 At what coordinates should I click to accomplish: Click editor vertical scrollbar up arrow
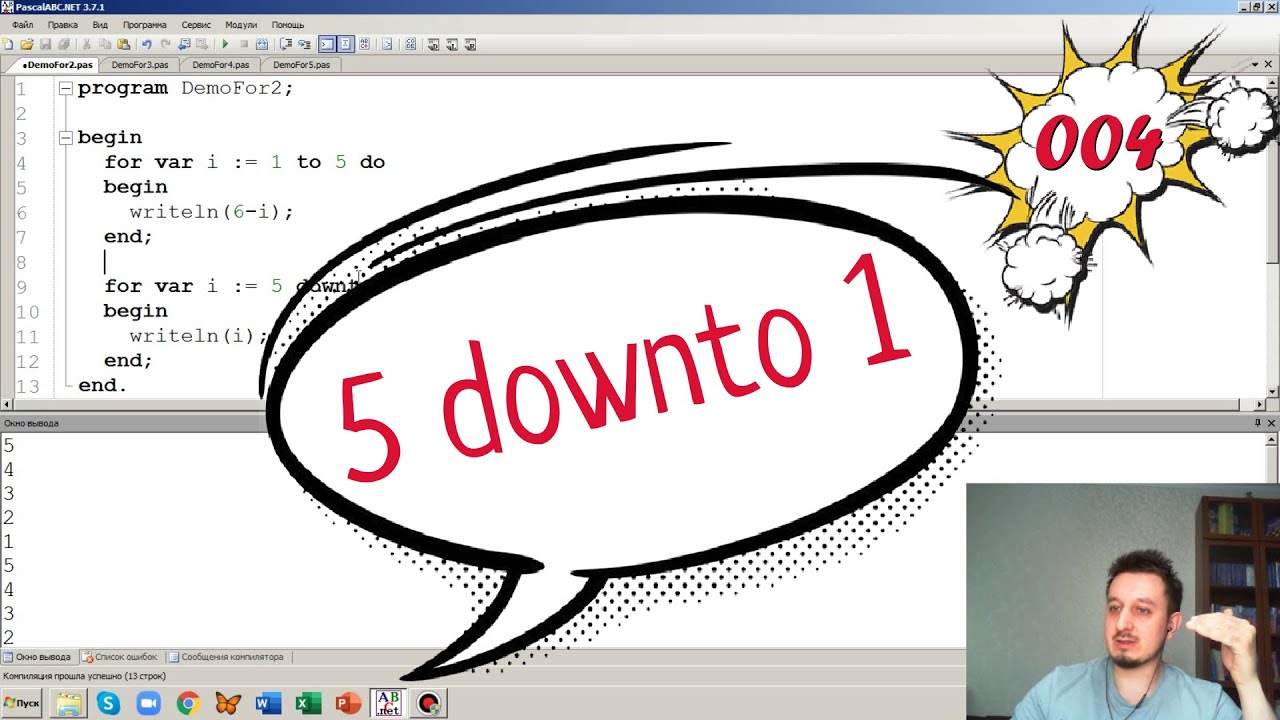(x=1272, y=81)
